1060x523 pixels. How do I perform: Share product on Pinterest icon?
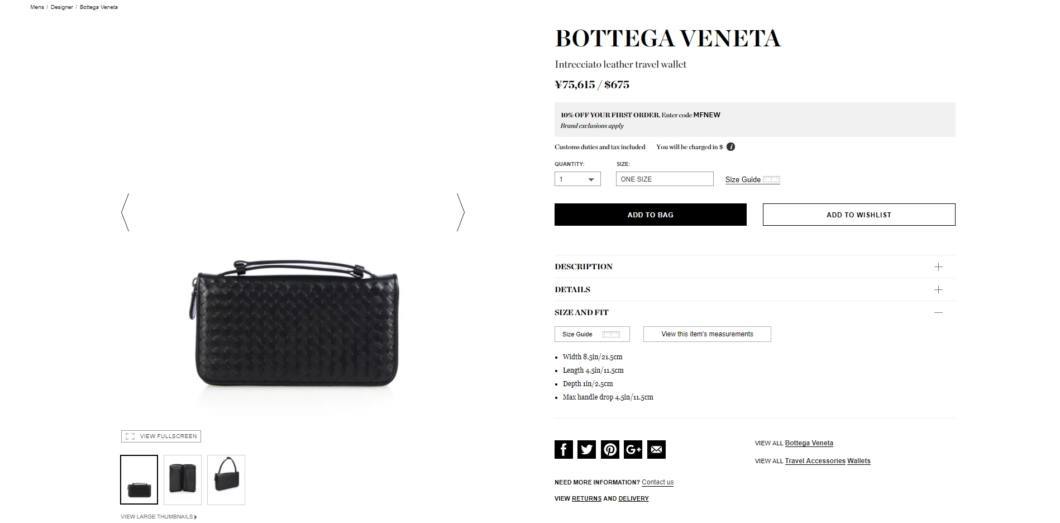pos(610,449)
